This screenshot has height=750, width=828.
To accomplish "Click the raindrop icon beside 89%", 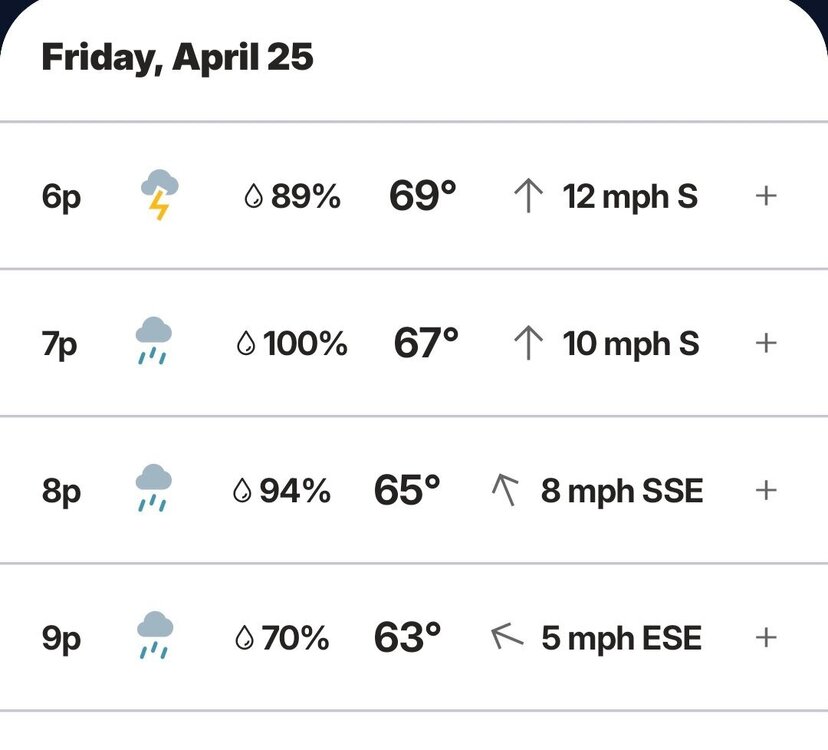I will pos(253,197).
